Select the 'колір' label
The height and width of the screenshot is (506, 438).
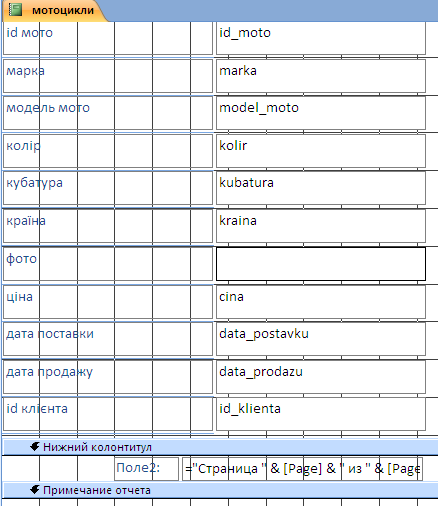(x=108, y=151)
